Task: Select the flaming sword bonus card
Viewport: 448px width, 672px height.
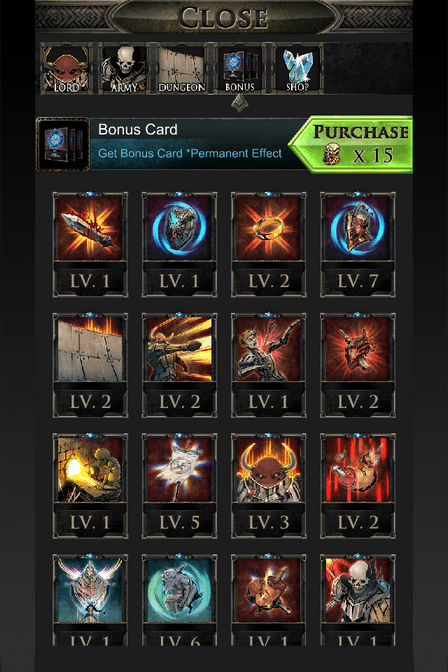Action: click(x=90, y=244)
